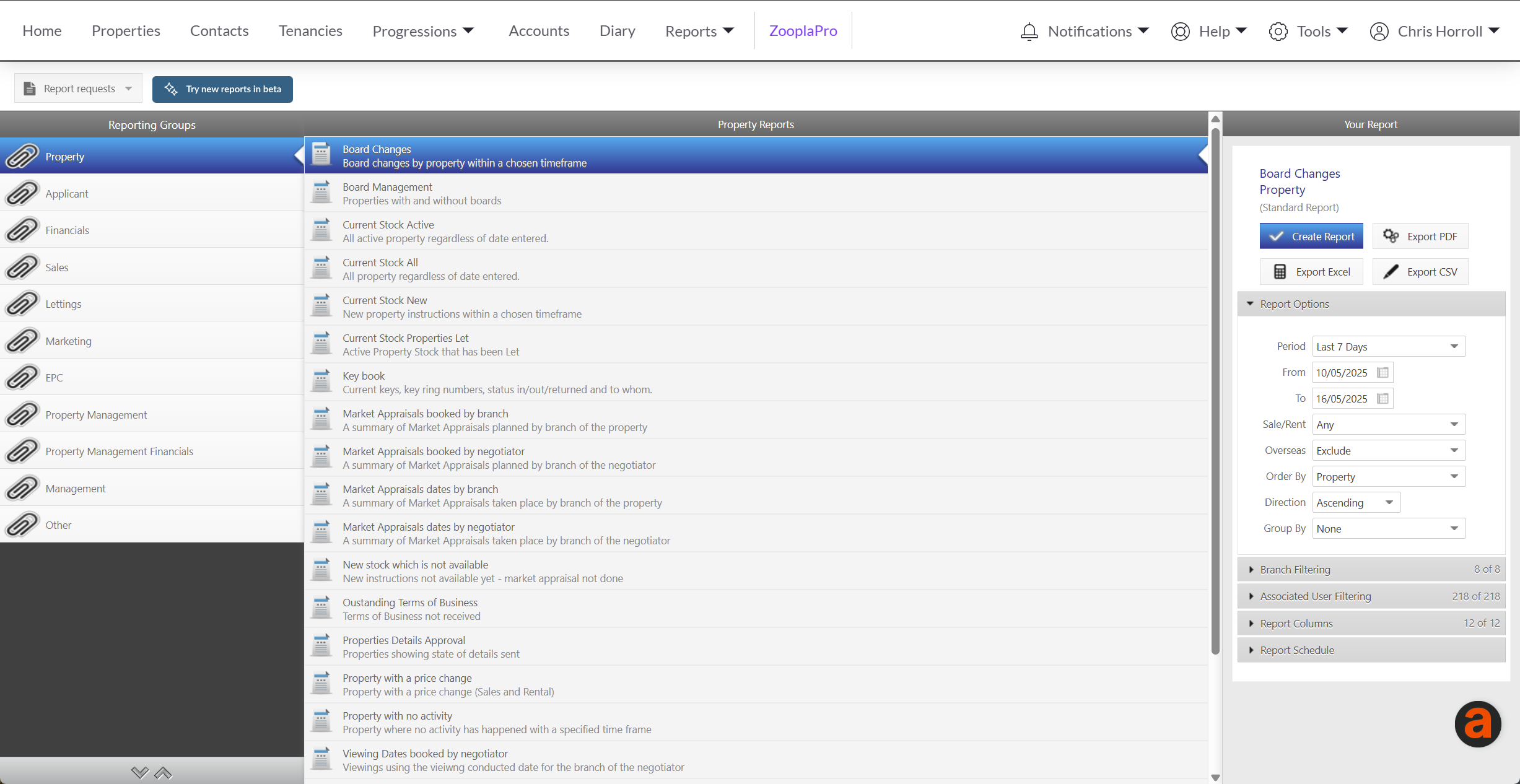Open the Sale/Rent dropdown
The width and height of the screenshot is (1520, 784).
(x=1389, y=425)
